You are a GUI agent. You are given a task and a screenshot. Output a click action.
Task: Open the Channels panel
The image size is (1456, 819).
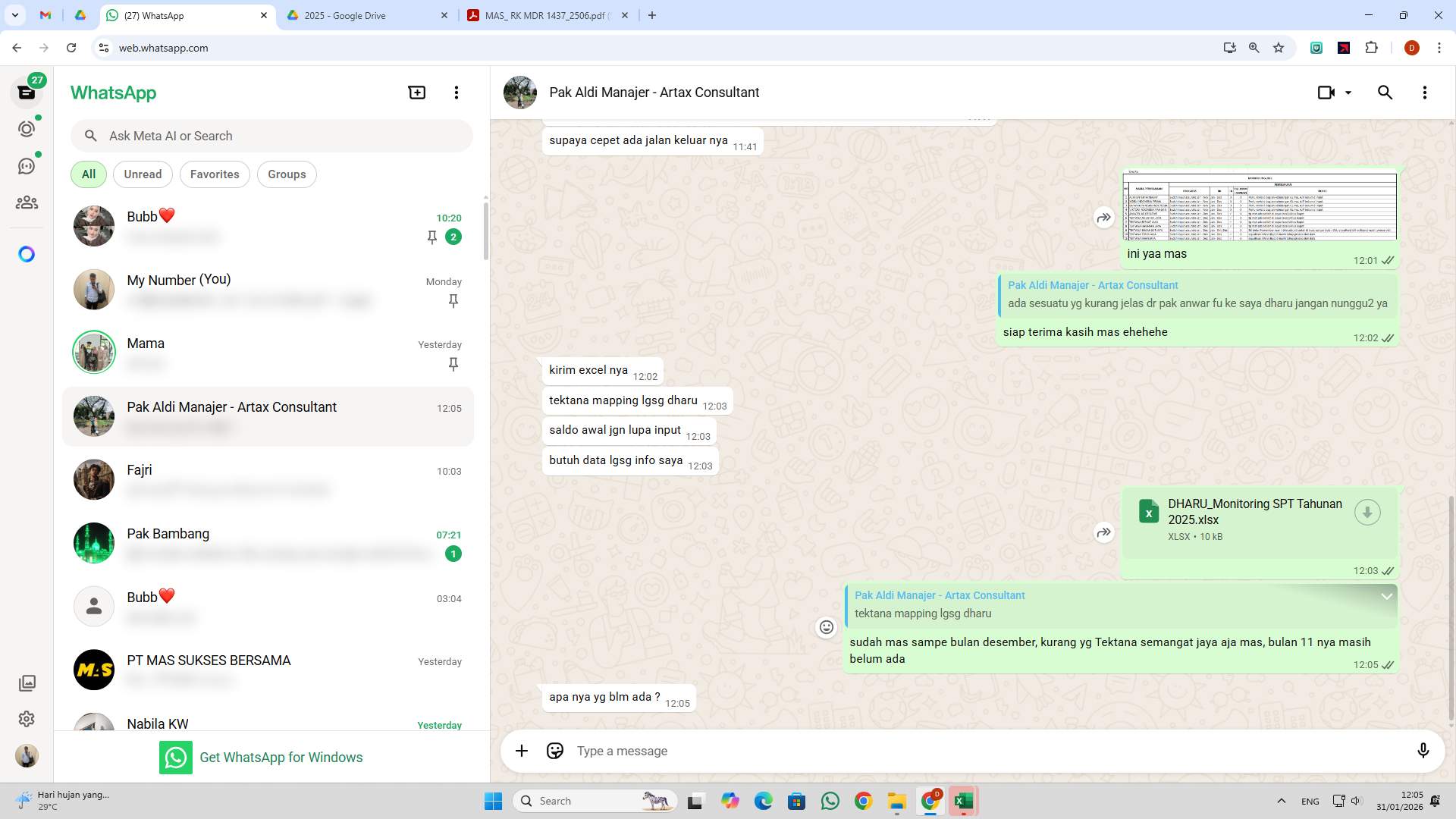27,165
